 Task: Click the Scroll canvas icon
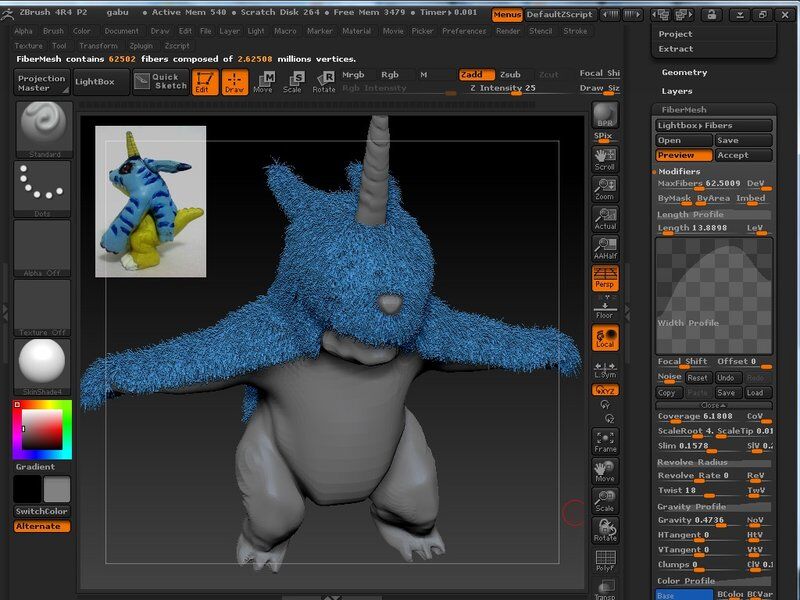pyautogui.click(x=605, y=159)
